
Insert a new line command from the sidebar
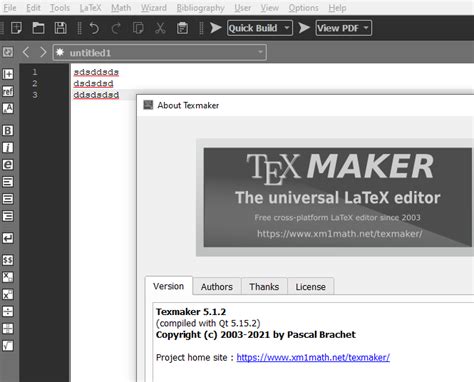point(8,238)
